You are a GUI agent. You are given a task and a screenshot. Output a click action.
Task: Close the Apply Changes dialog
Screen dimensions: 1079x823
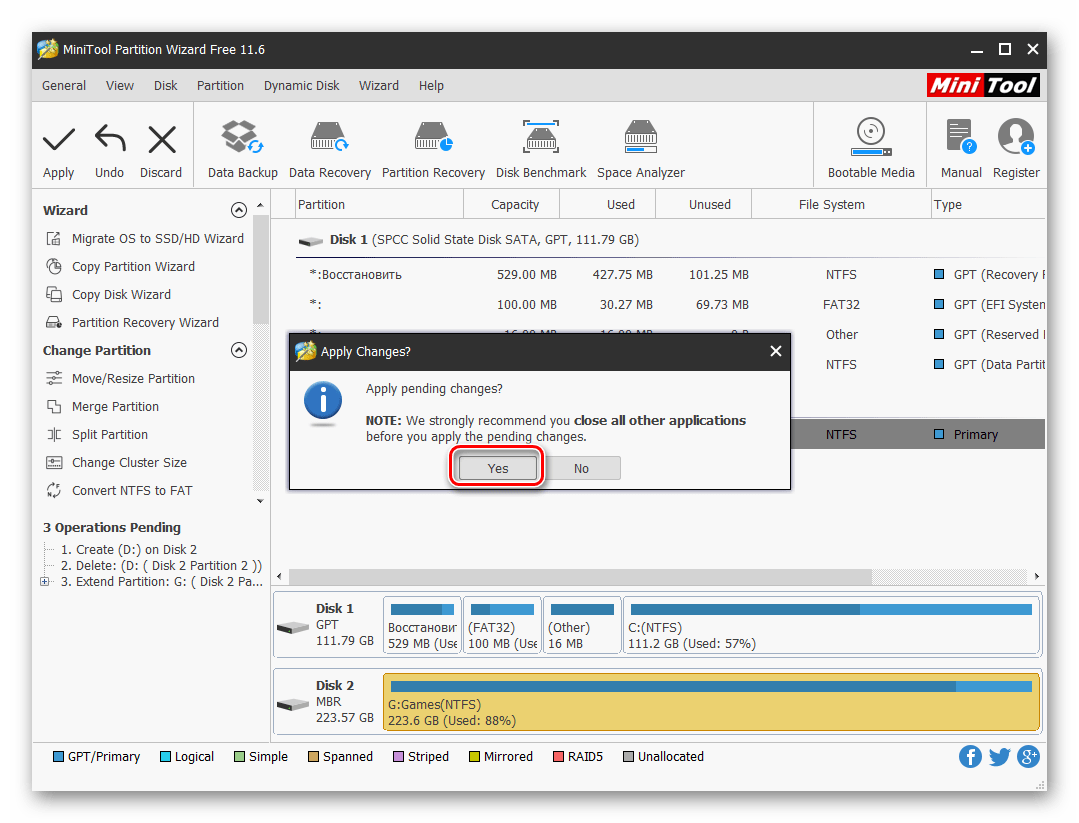[775, 351]
